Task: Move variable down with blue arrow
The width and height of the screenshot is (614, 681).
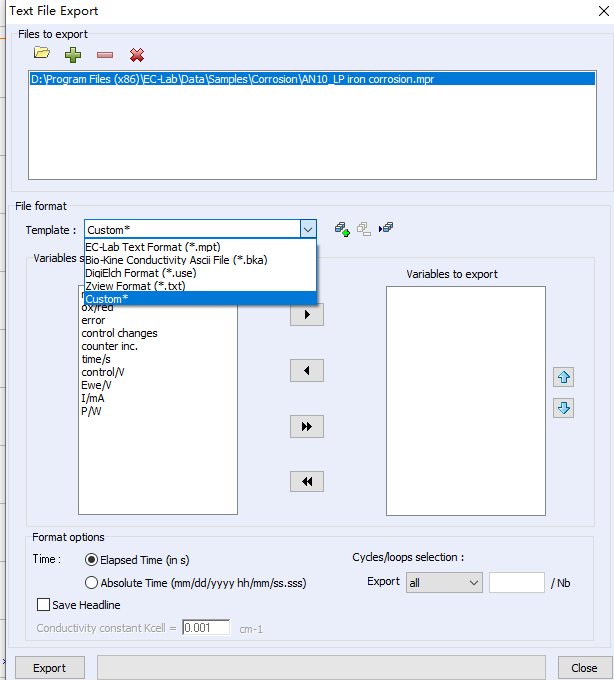Action: pos(563,408)
